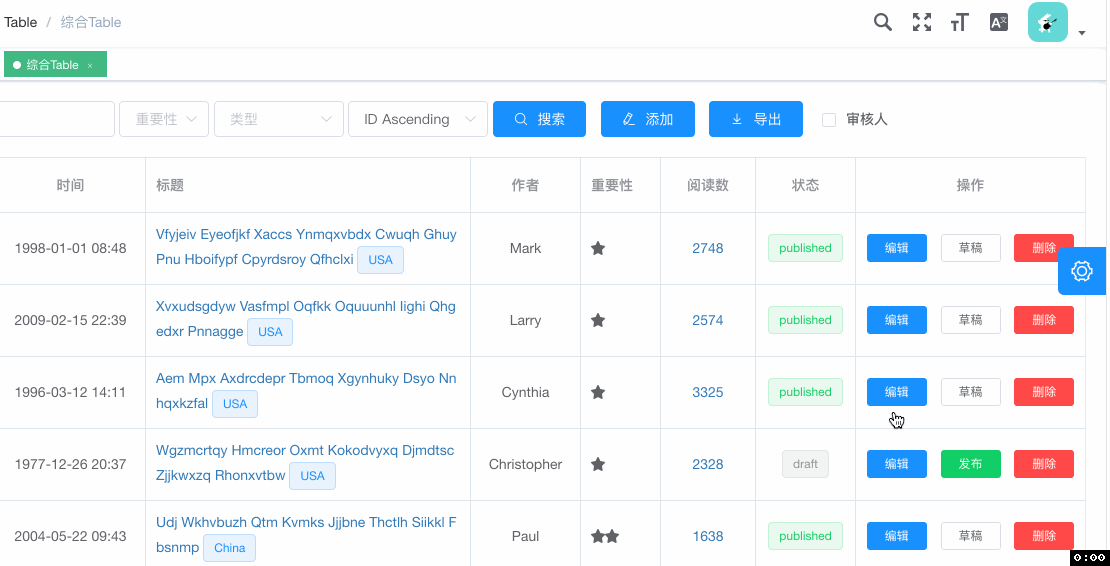
Task: Click 编辑 in Mark's row
Action: [897, 248]
